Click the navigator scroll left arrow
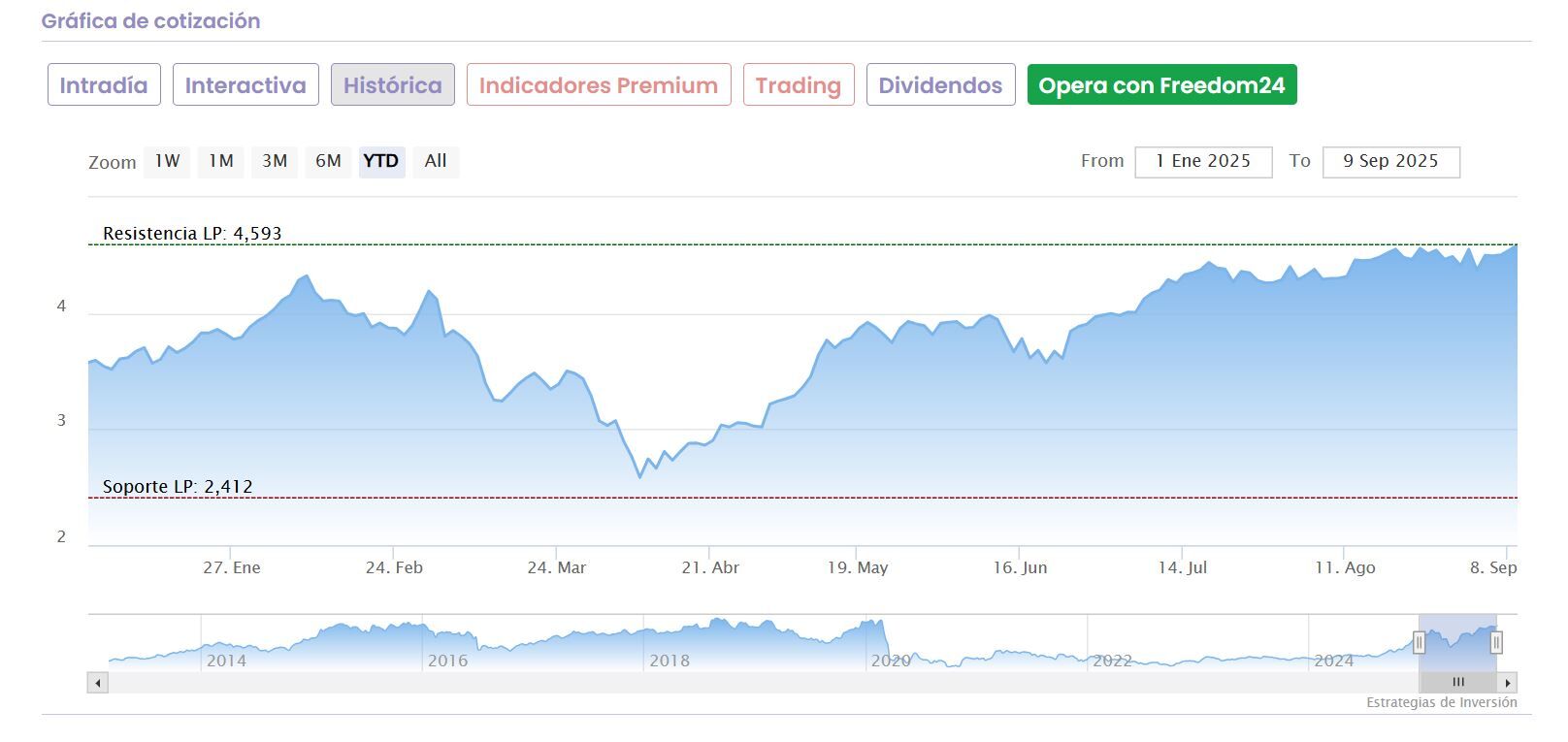The image size is (1568, 742). (97, 683)
